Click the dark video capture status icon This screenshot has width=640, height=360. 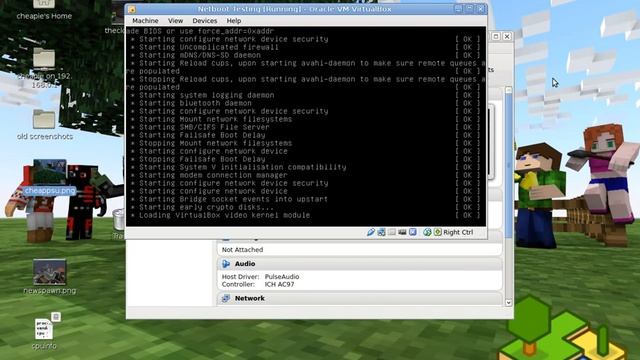[402, 232]
